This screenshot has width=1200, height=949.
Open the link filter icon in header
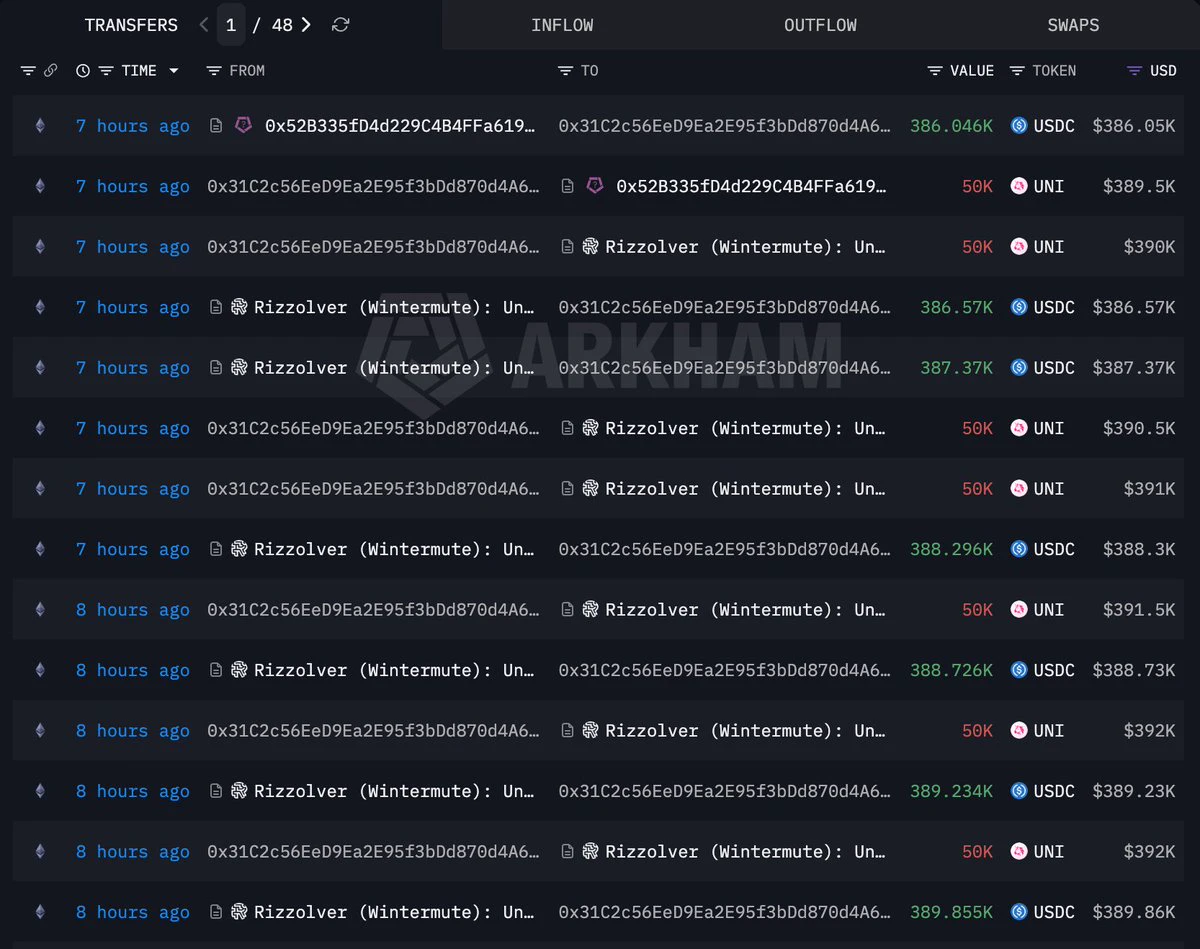pyautogui.click(x=51, y=71)
